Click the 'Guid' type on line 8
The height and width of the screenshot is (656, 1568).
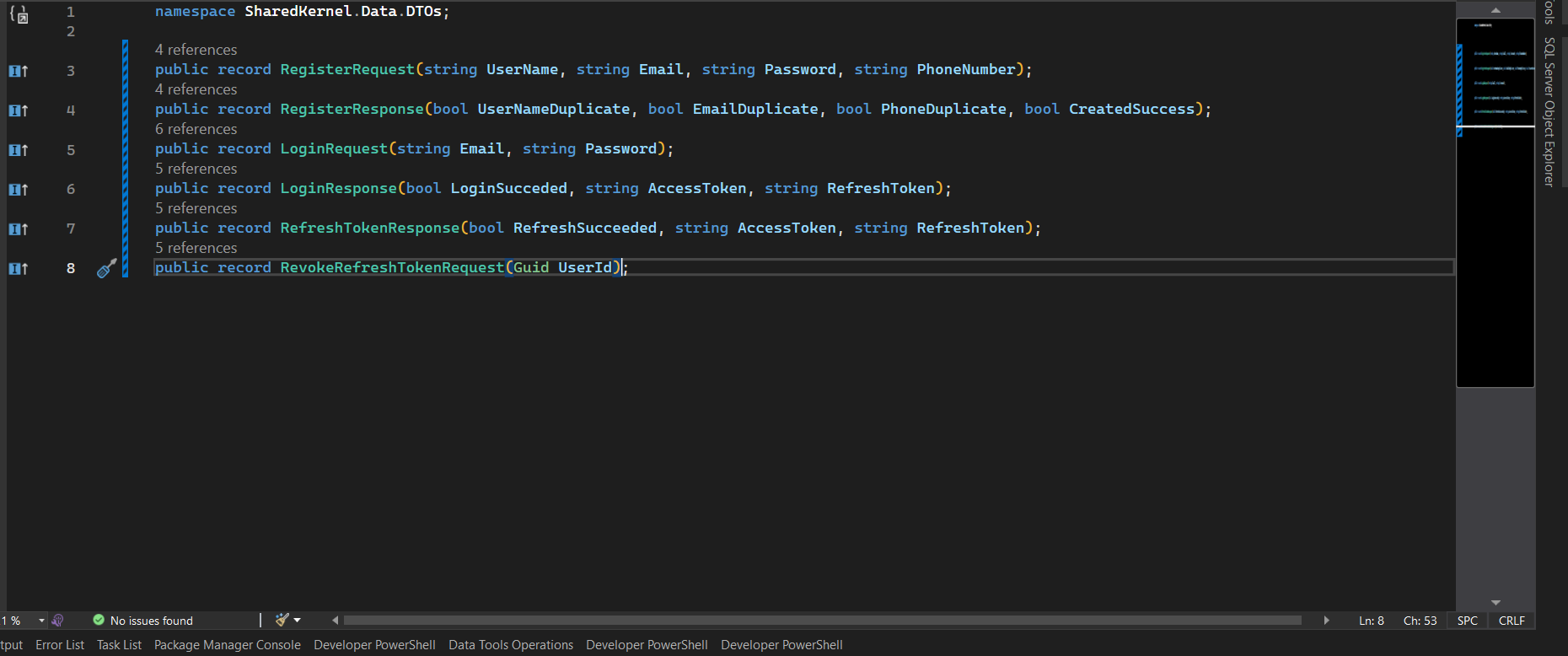[x=531, y=268]
